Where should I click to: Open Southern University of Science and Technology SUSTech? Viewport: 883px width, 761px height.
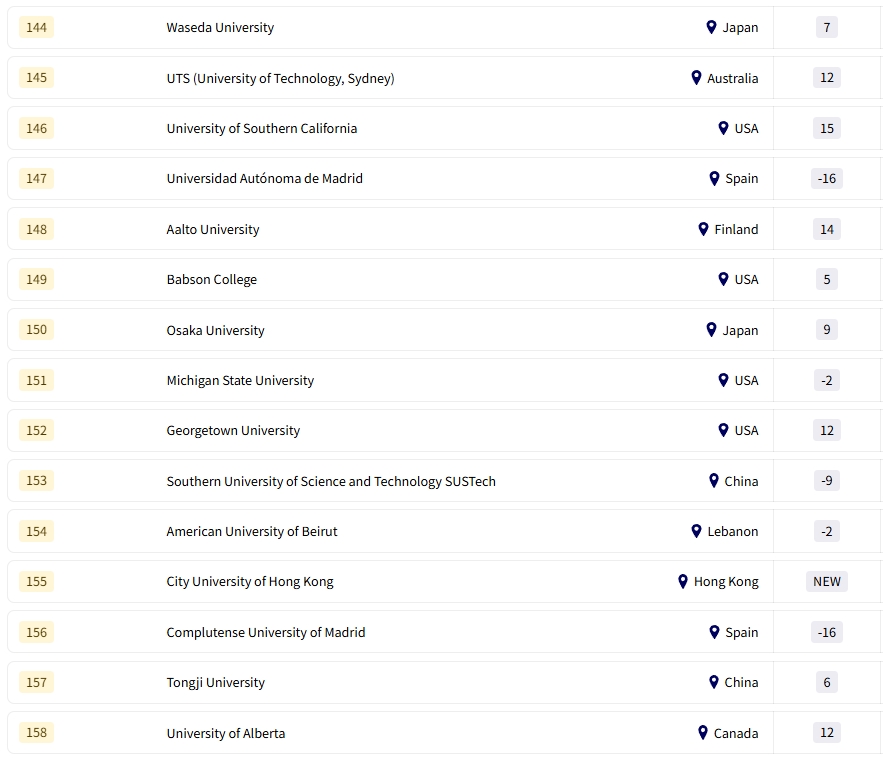pyautogui.click(x=331, y=481)
